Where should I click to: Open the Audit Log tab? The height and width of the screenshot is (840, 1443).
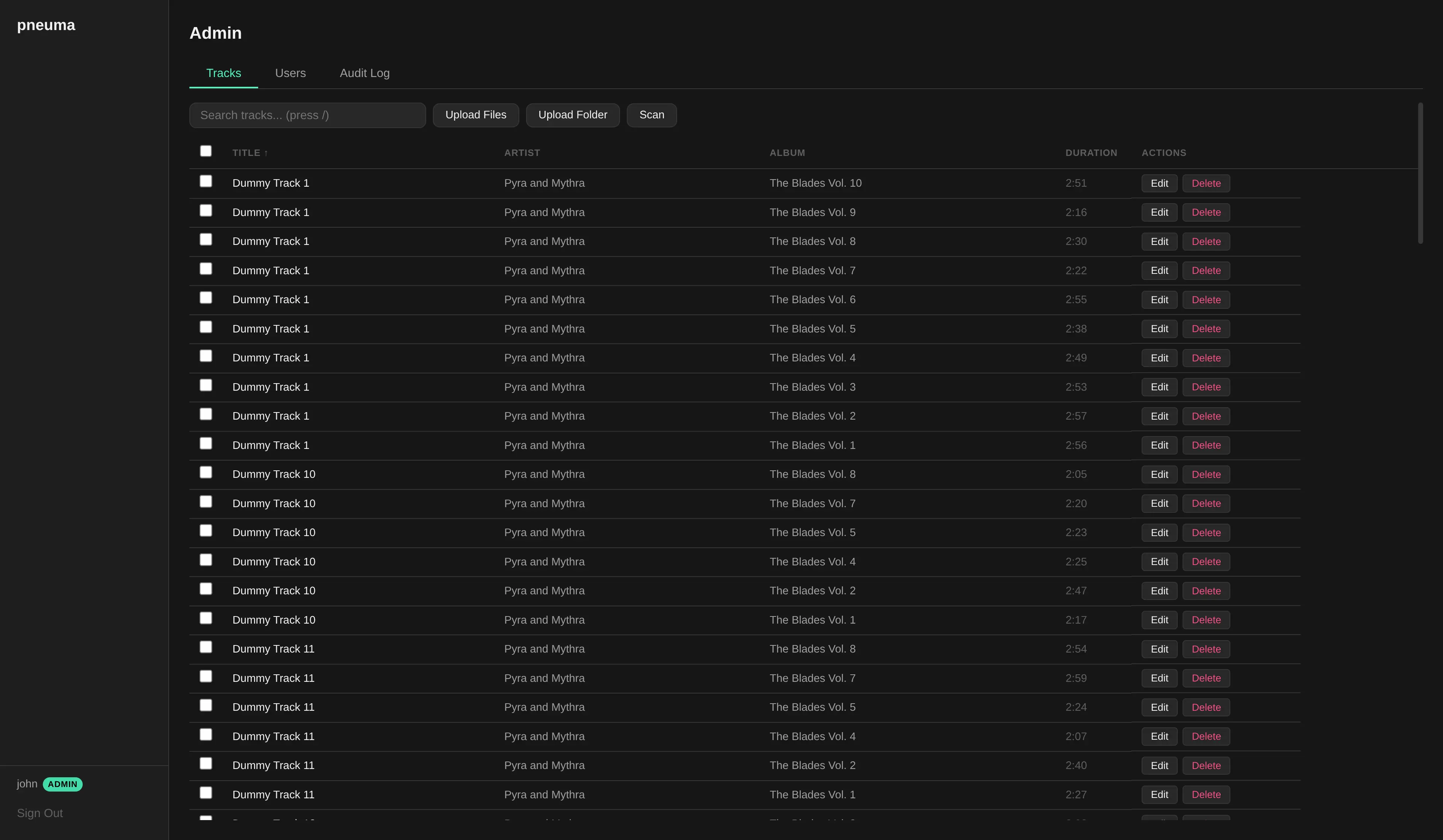(x=365, y=73)
